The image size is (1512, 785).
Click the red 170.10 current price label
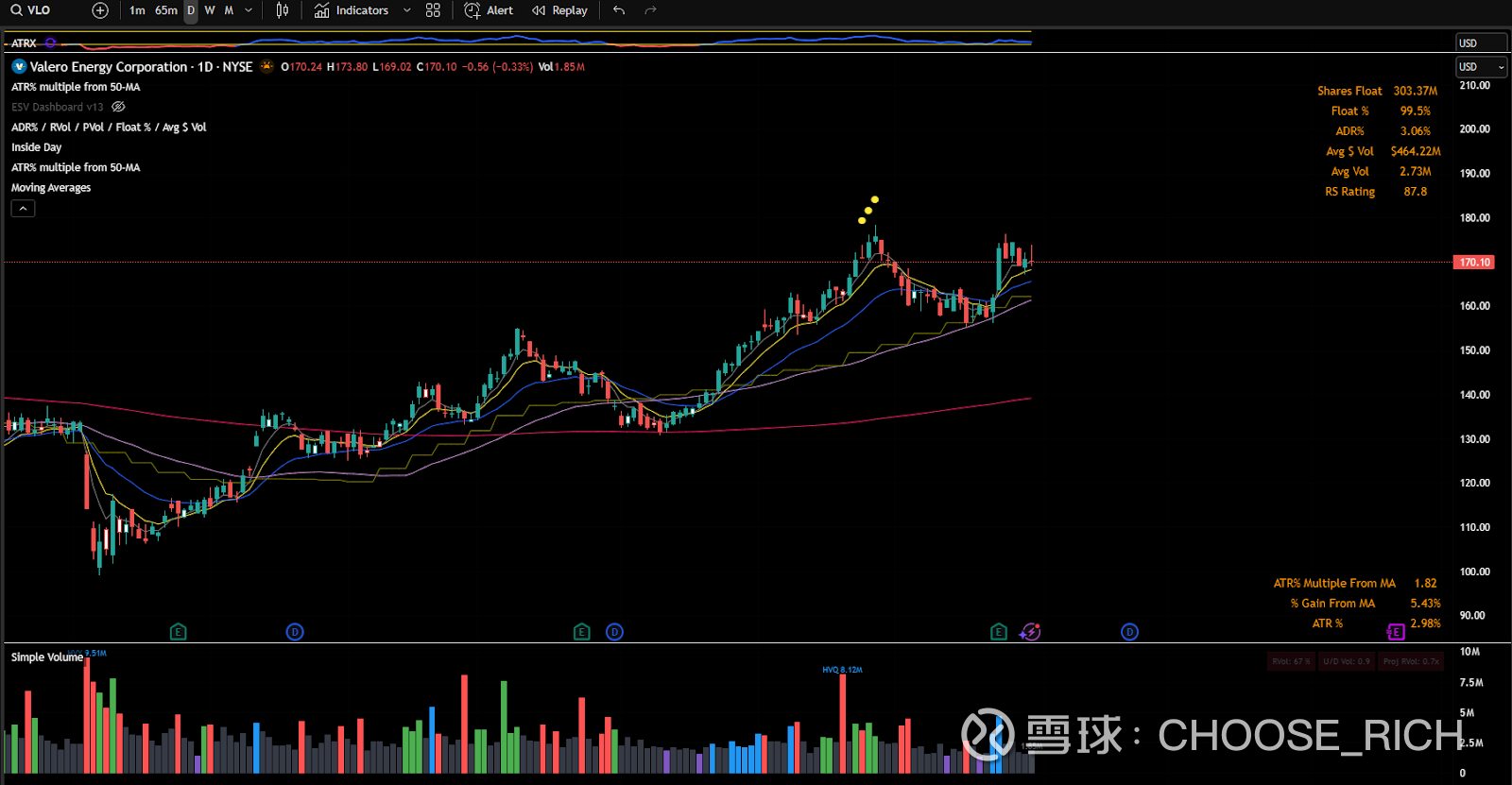[1474, 263]
